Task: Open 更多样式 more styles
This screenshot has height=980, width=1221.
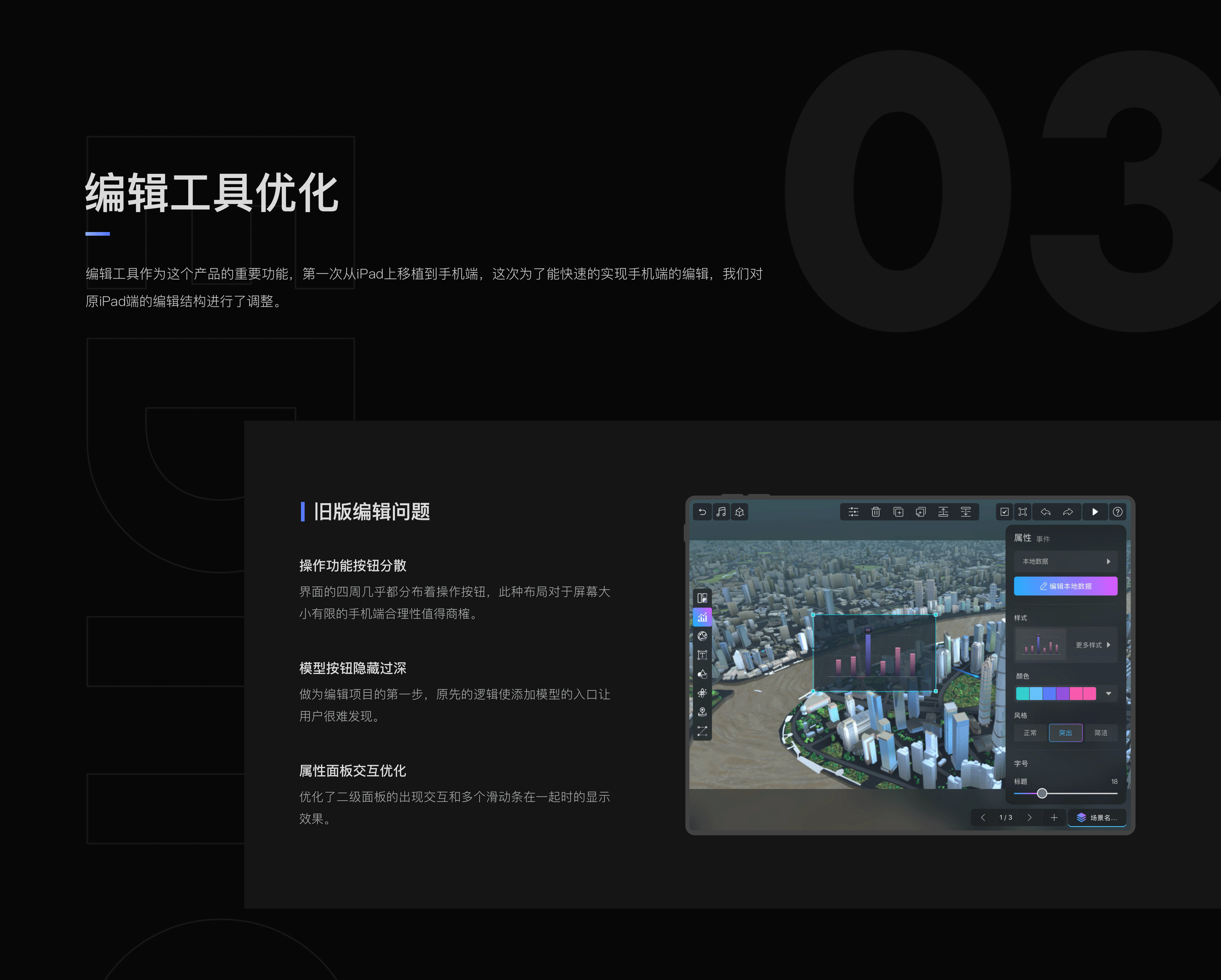Action: click(x=1093, y=645)
